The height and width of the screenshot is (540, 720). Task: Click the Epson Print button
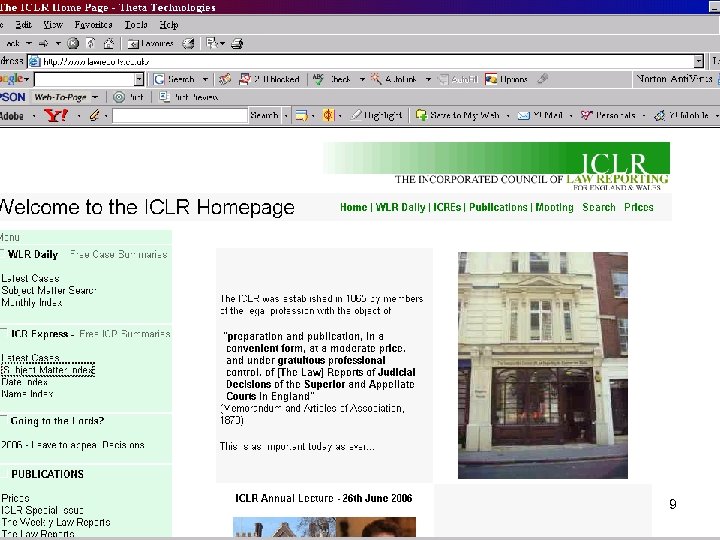click(x=128, y=97)
